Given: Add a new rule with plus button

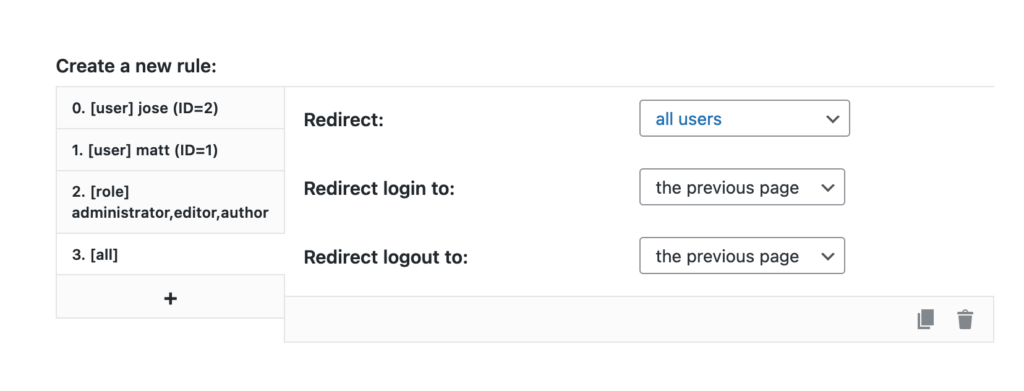Looking at the screenshot, I should (x=170, y=297).
